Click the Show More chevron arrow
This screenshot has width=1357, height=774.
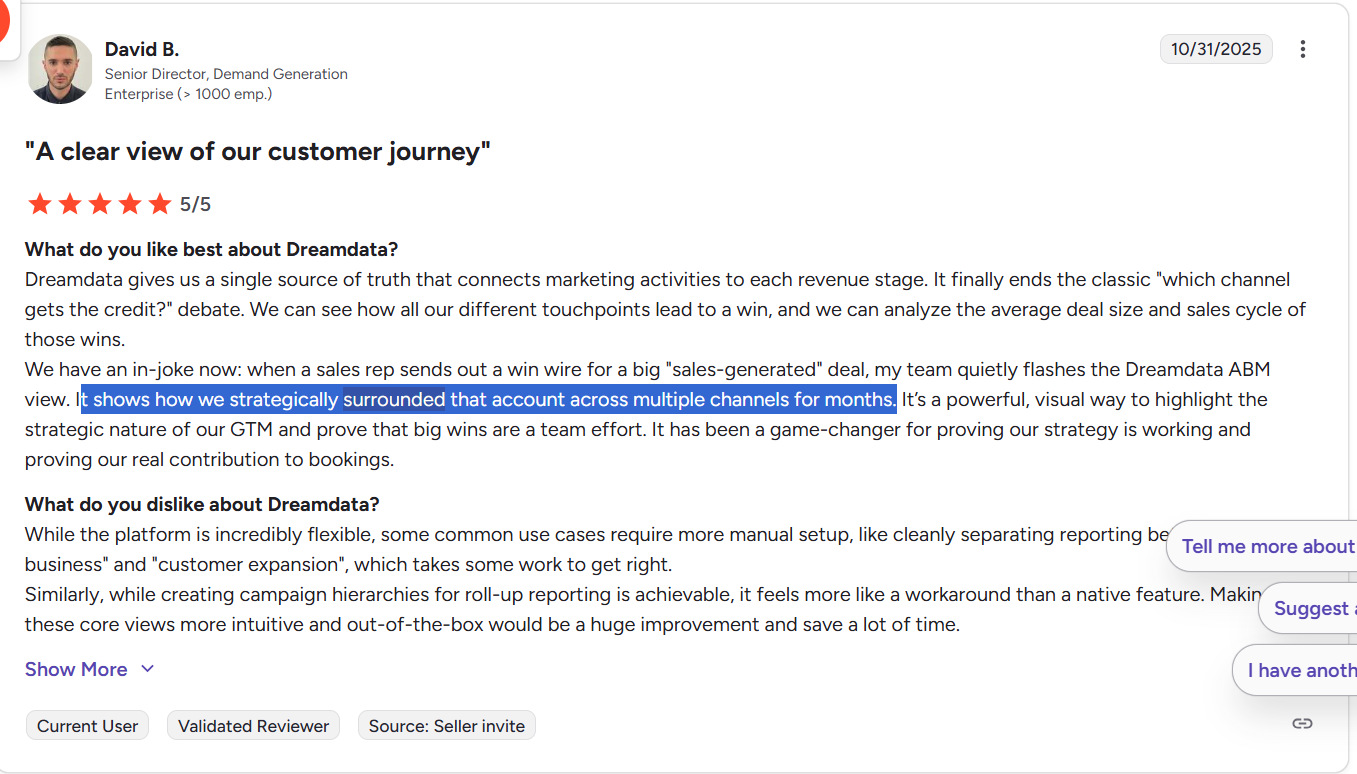click(x=147, y=669)
